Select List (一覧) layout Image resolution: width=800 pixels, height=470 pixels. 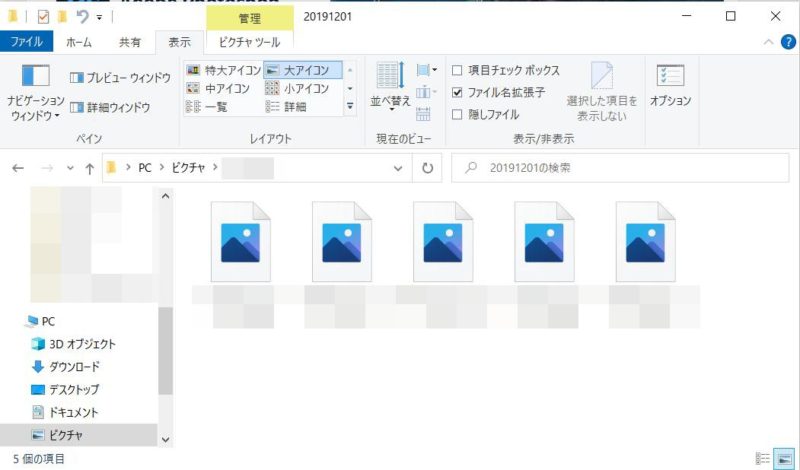click(207, 107)
